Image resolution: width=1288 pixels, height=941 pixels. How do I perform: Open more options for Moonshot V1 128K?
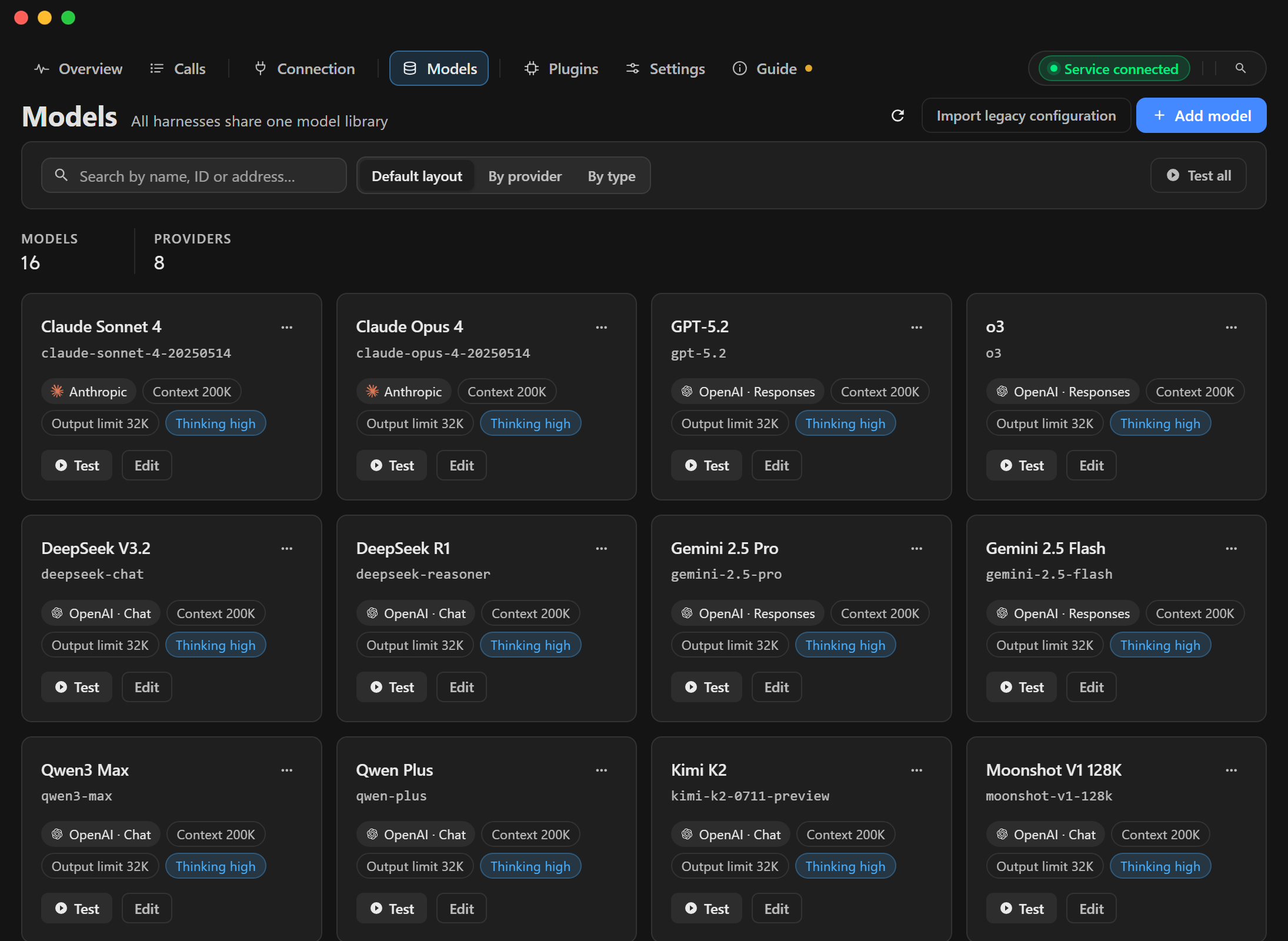[1231, 770]
